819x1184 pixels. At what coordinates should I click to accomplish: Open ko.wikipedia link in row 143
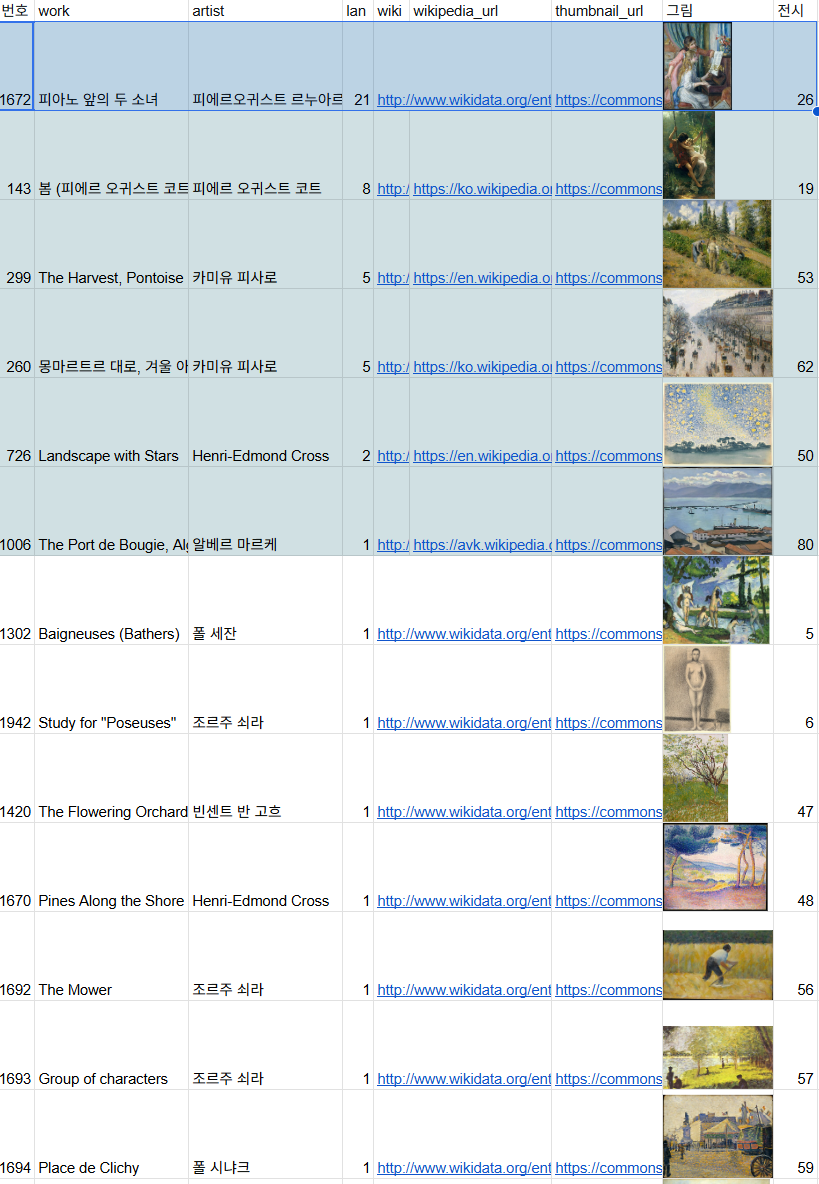coord(482,189)
